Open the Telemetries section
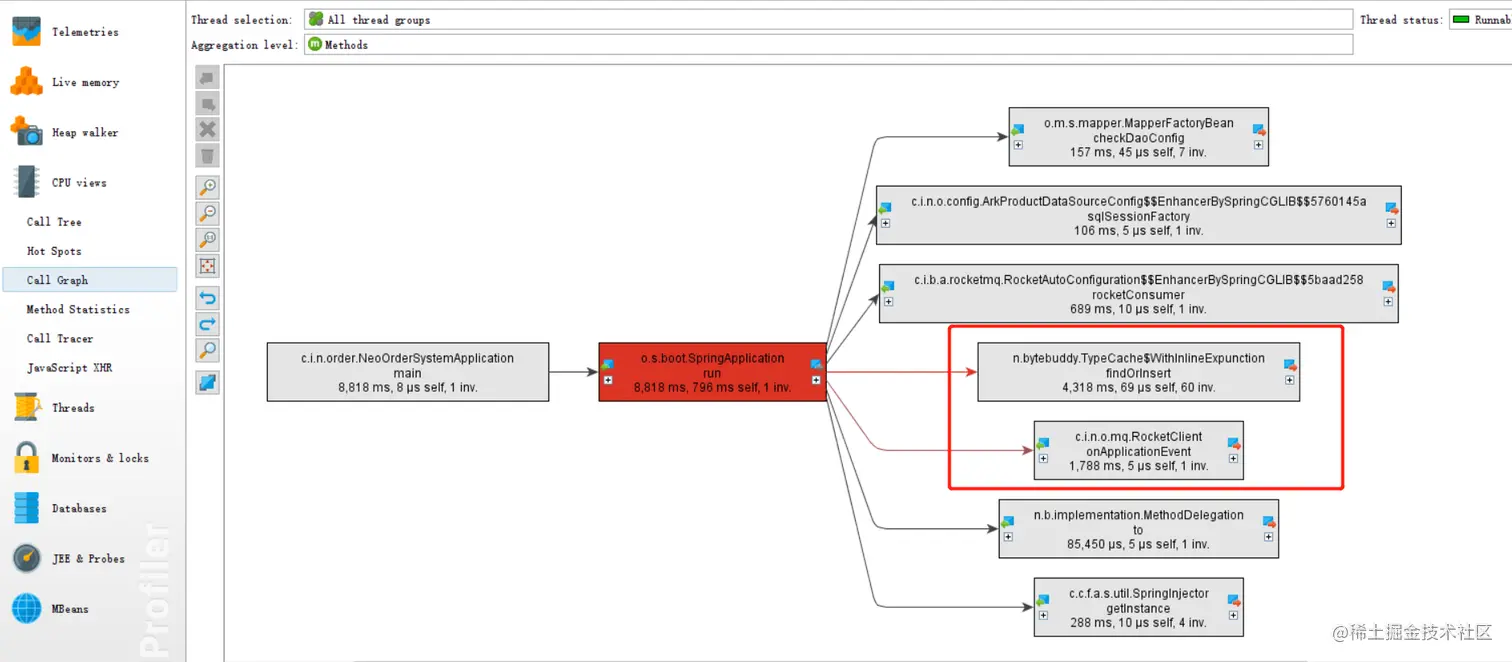The image size is (1512, 662). point(66,32)
